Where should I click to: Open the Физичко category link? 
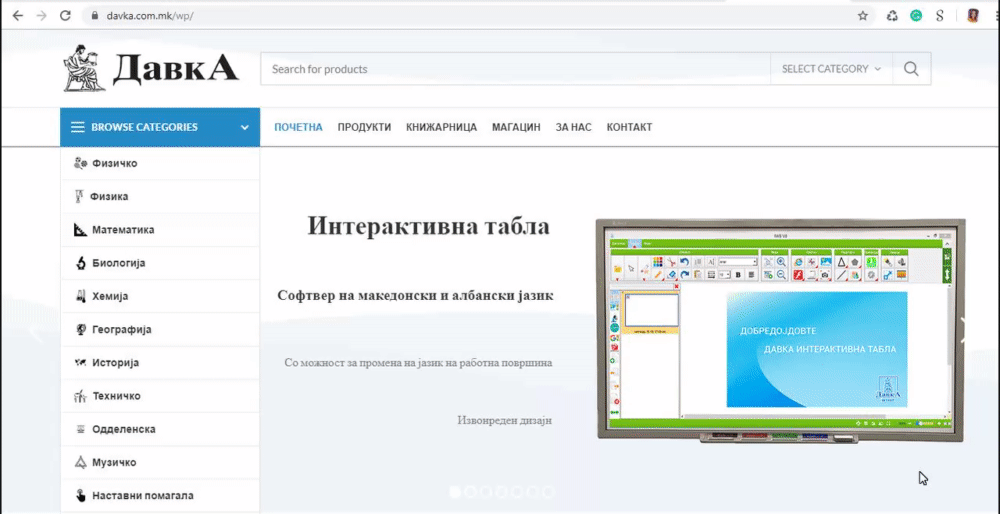click(115, 163)
